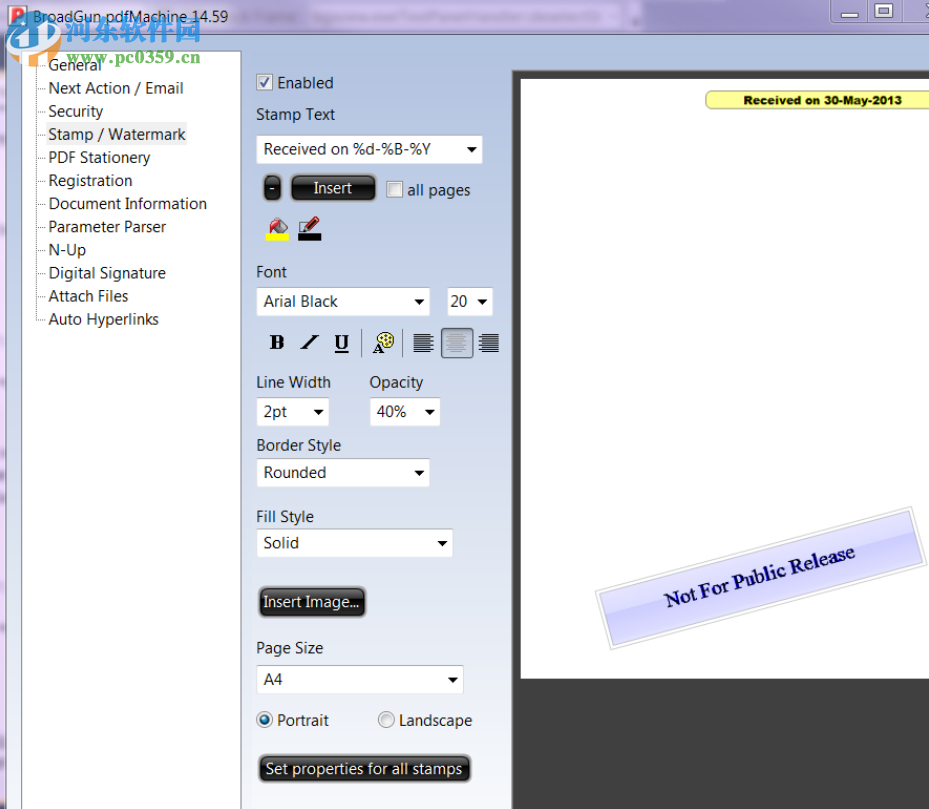The image size is (929, 809).
Task: Open Parameter Parser settings
Action: pyautogui.click(x=107, y=227)
